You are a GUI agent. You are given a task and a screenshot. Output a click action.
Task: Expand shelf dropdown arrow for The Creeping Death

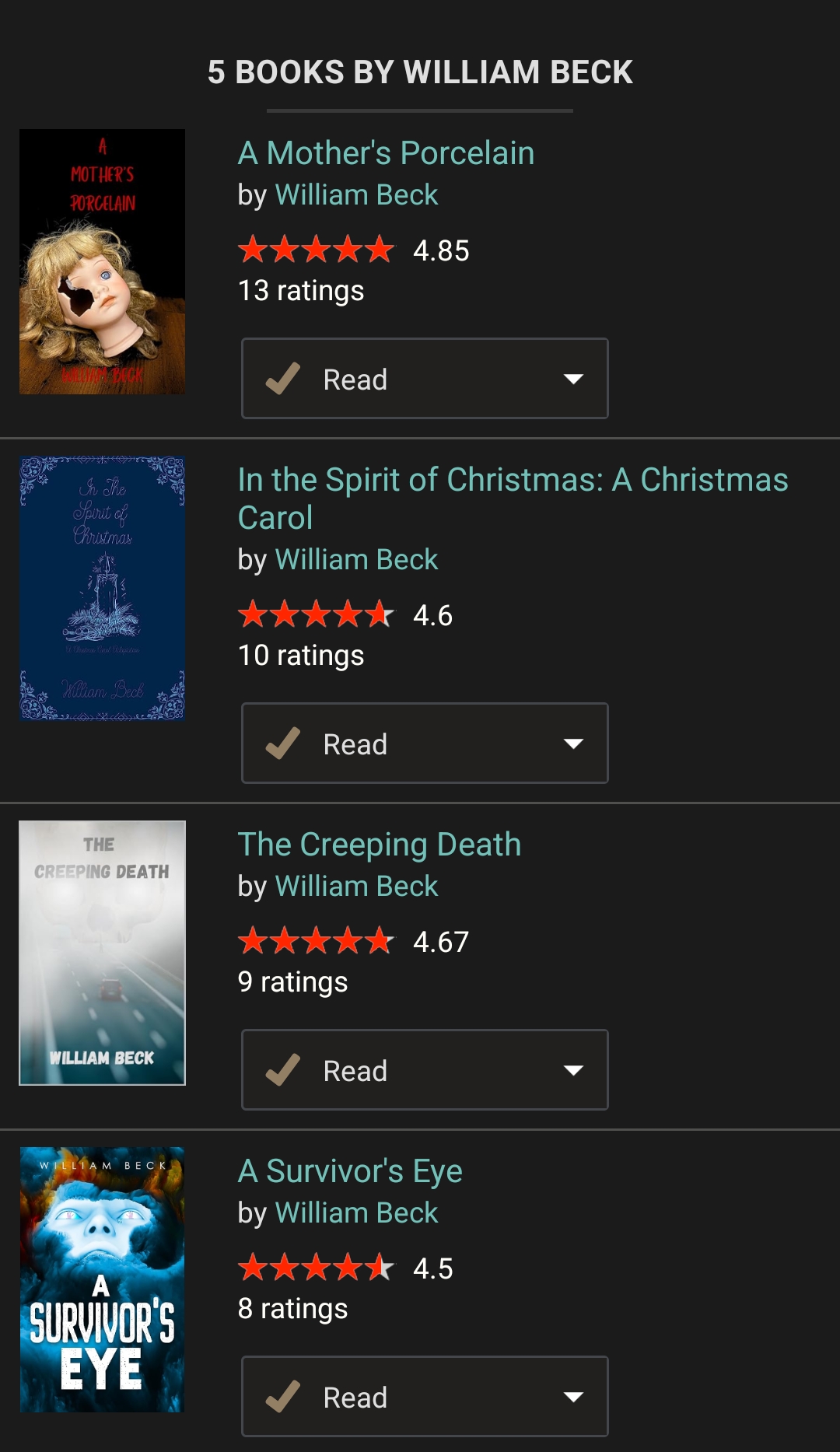point(573,1070)
